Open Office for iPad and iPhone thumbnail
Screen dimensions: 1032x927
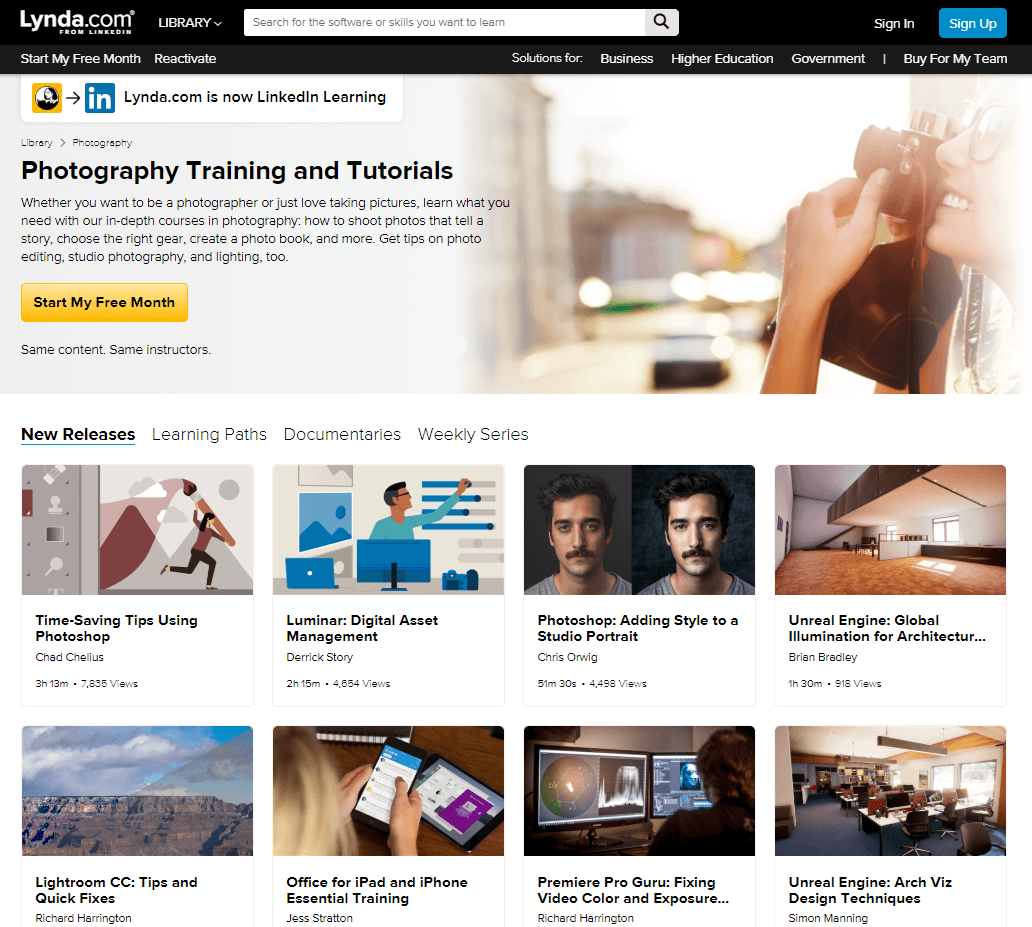coord(388,791)
